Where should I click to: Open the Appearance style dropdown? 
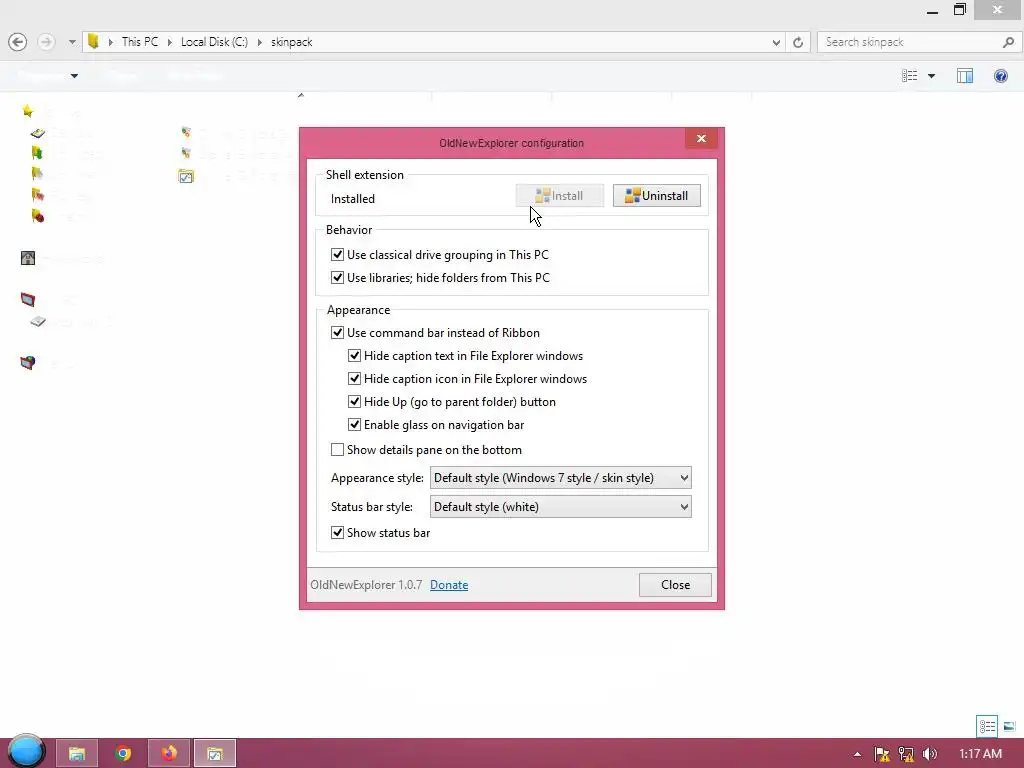point(560,477)
